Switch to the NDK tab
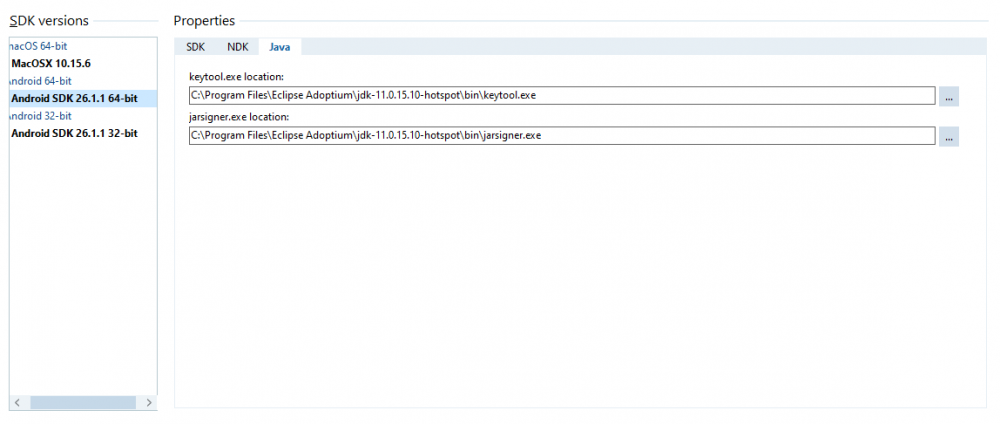The width and height of the screenshot is (1000, 424). point(237,47)
